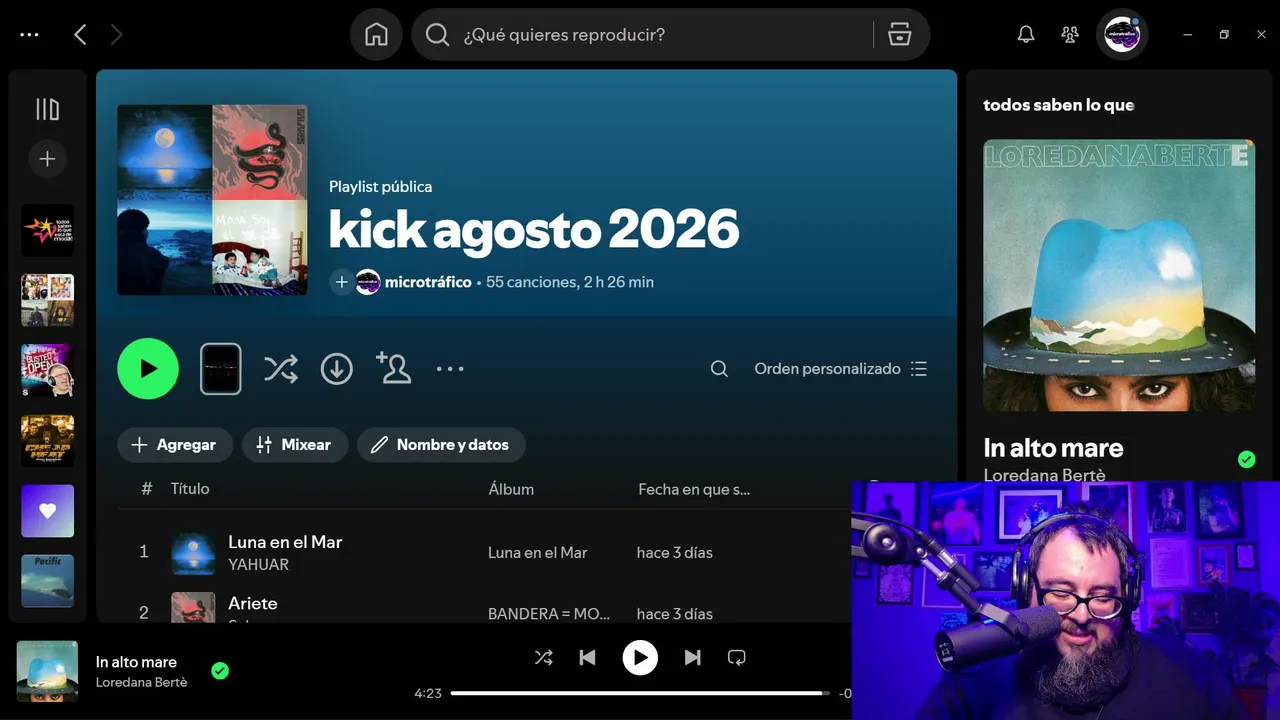This screenshot has height=720, width=1280.
Task: Sort by the Álbum column header
Action: coord(511,489)
